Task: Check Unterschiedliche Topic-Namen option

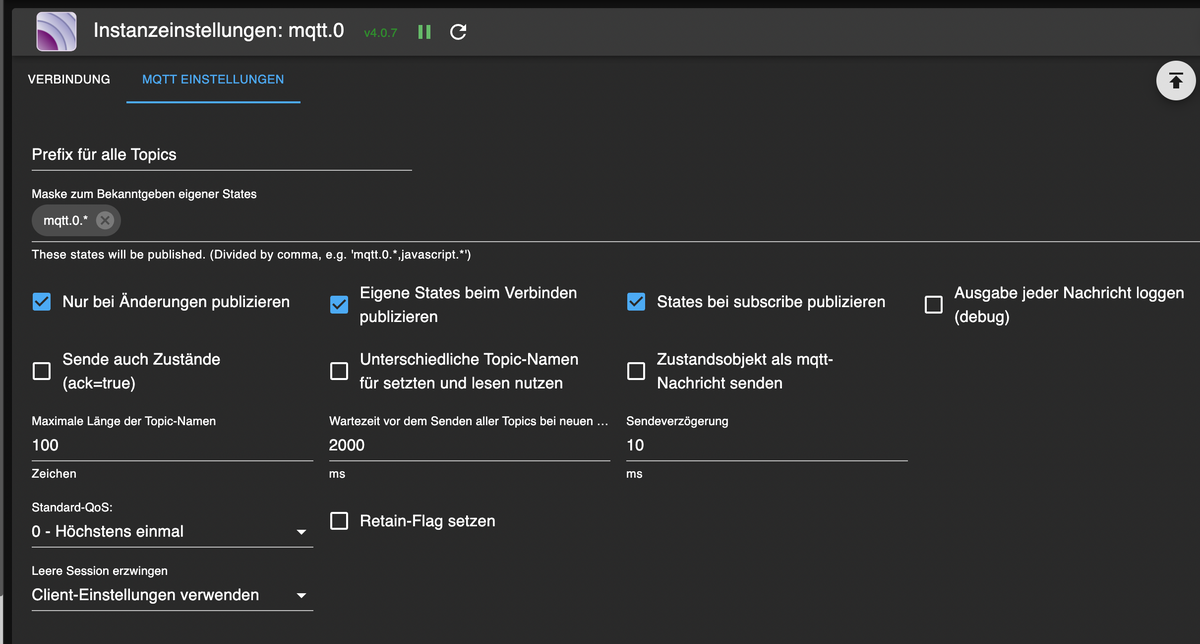Action: (x=339, y=371)
